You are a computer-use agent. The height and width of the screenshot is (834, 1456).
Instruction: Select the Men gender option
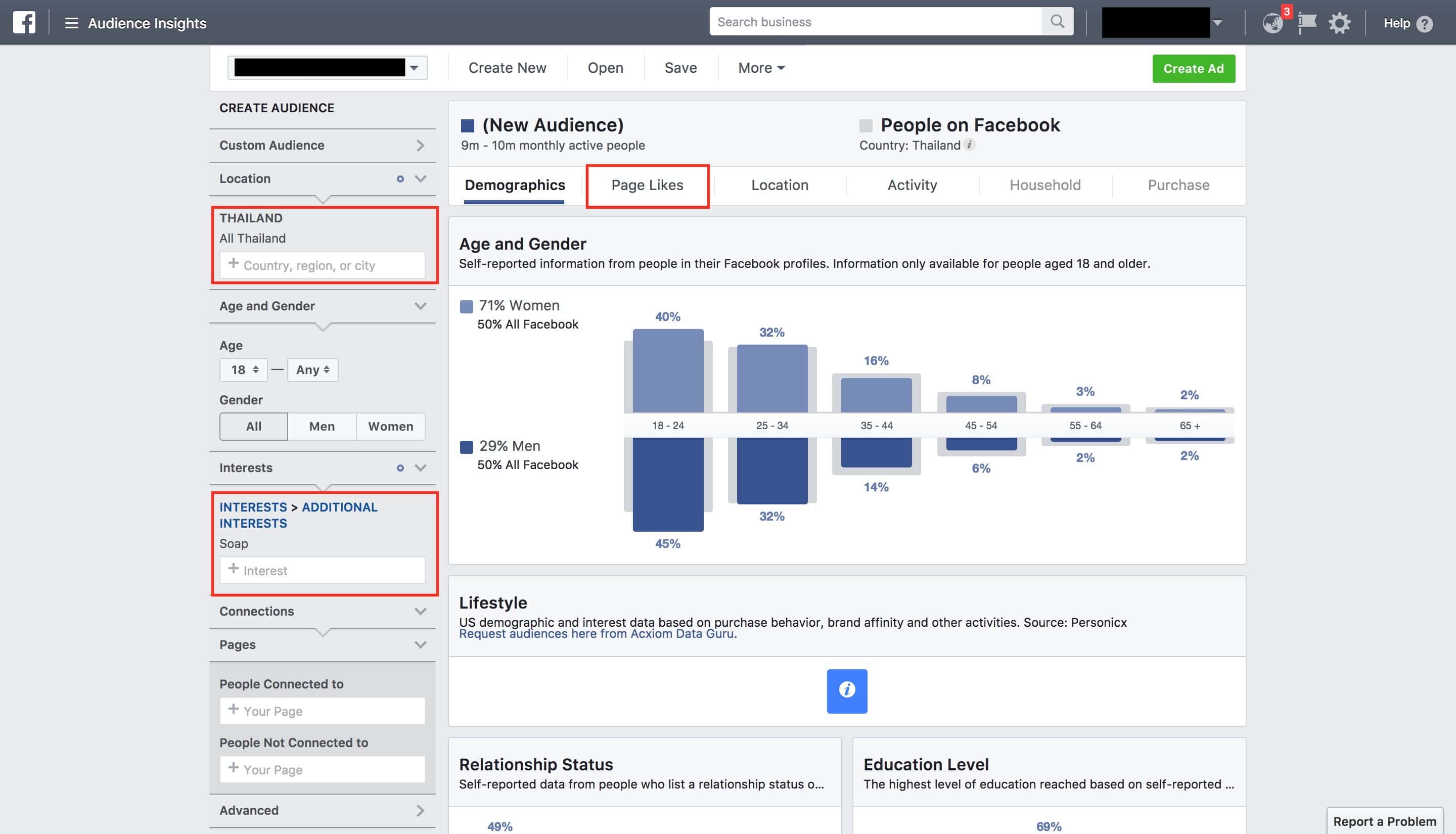322,426
